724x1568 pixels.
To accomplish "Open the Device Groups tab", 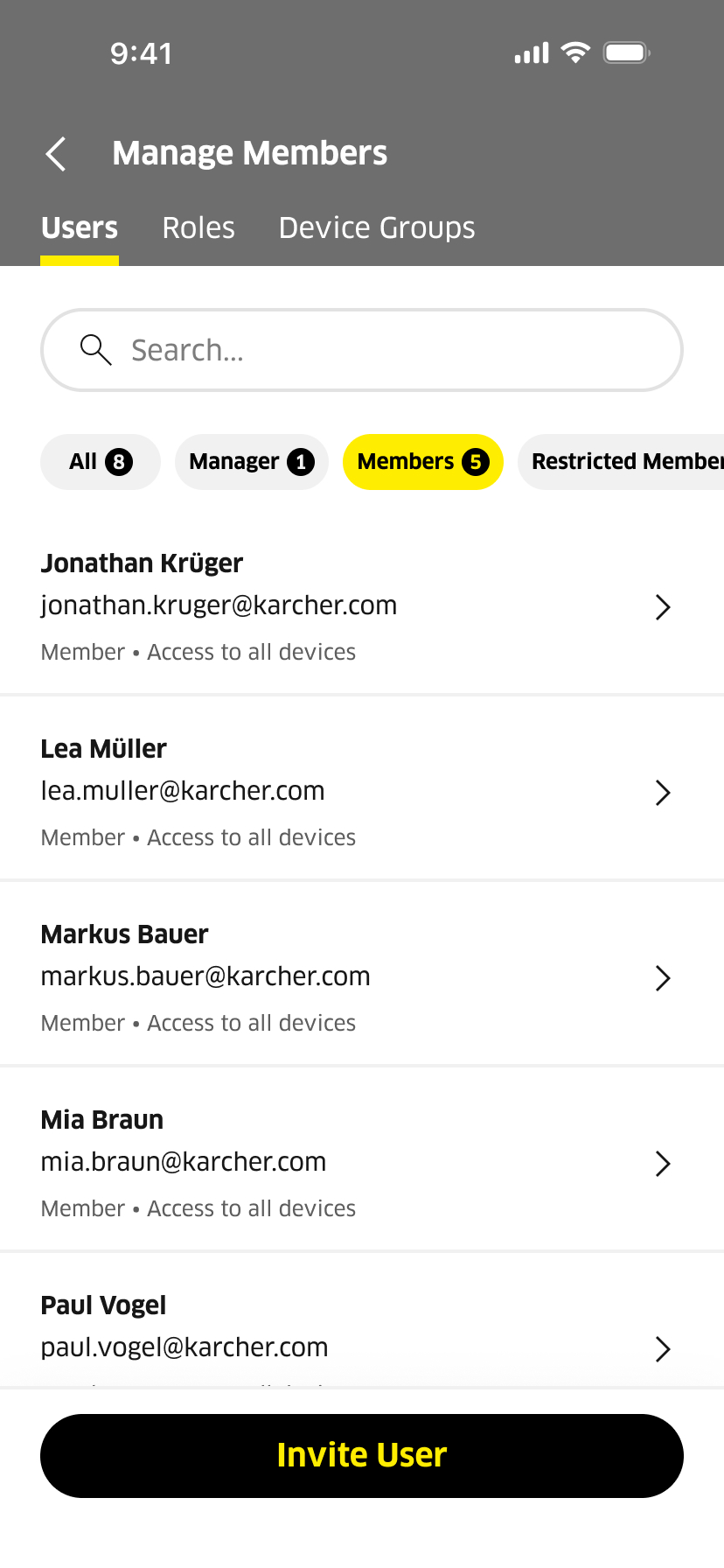I will coord(377,227).
